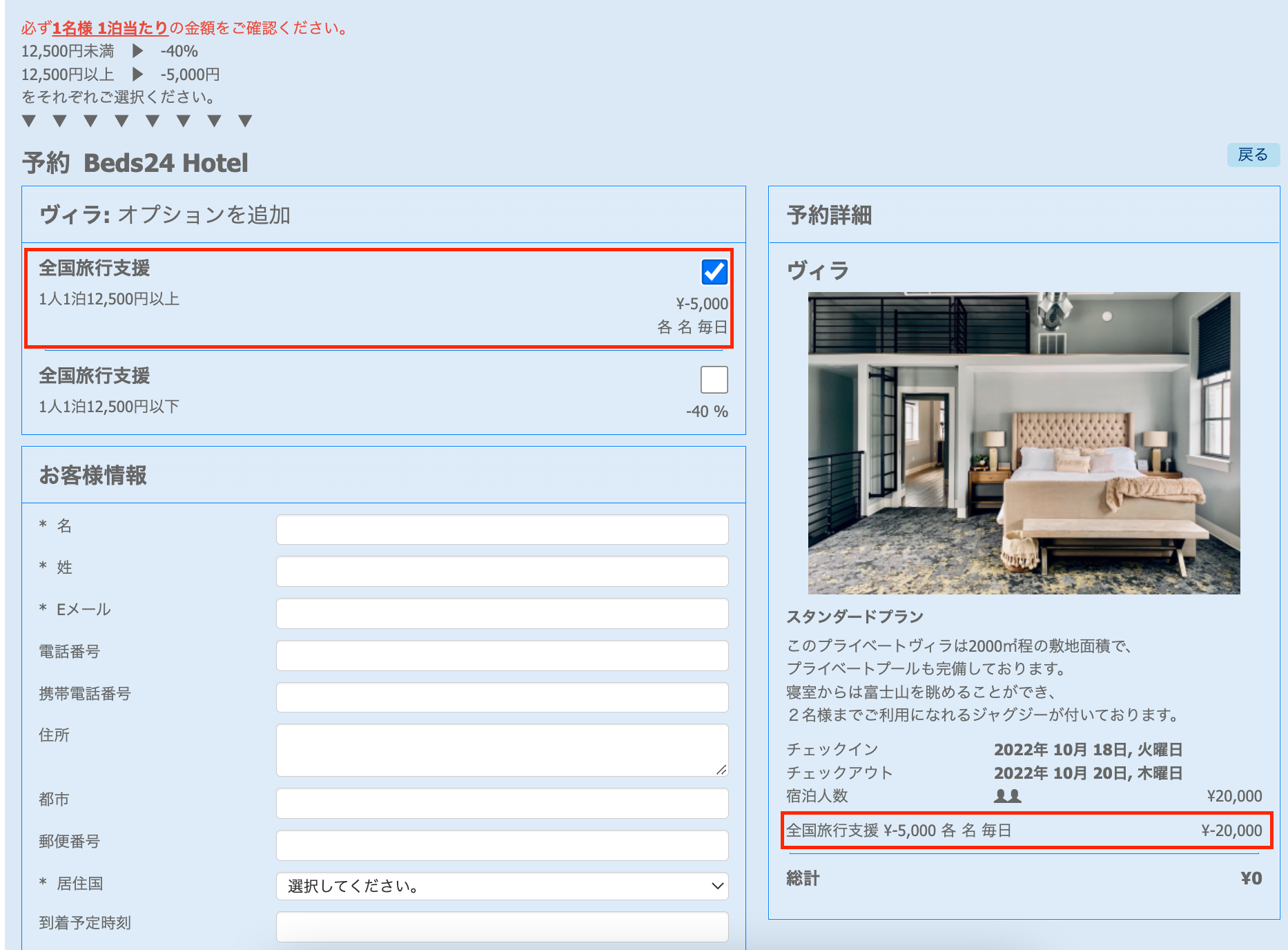Uncheck the 12,500円以上 travel support checkbox
This screenshot has height=950, width=1288.
click(x=714, y=272)
